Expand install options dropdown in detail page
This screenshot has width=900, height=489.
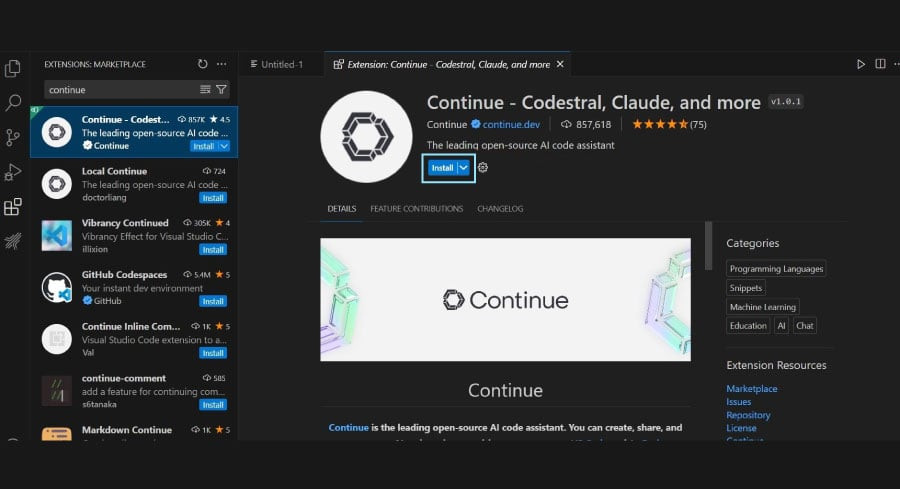coord(463,168)
